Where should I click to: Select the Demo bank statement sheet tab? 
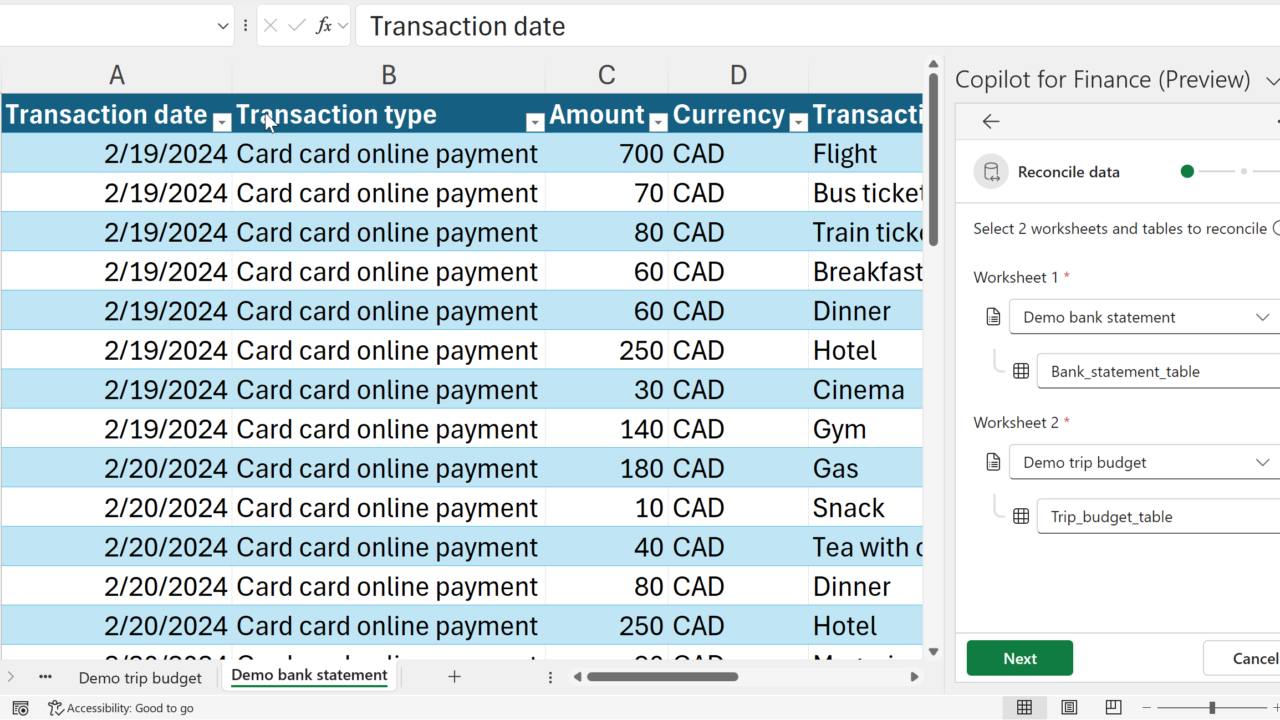pos(309,676)
